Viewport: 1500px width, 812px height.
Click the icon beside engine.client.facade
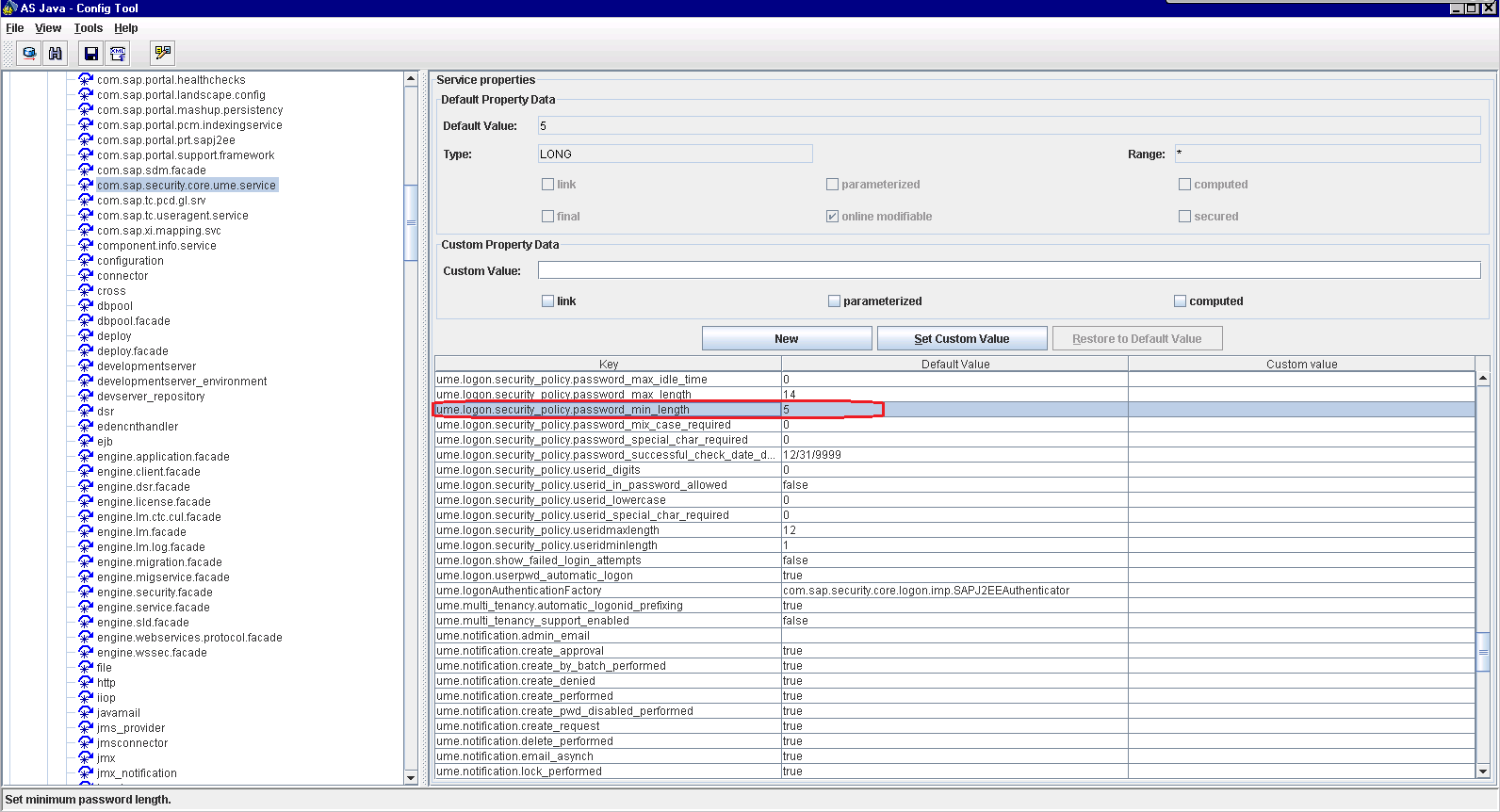click(x=86, y=471)
